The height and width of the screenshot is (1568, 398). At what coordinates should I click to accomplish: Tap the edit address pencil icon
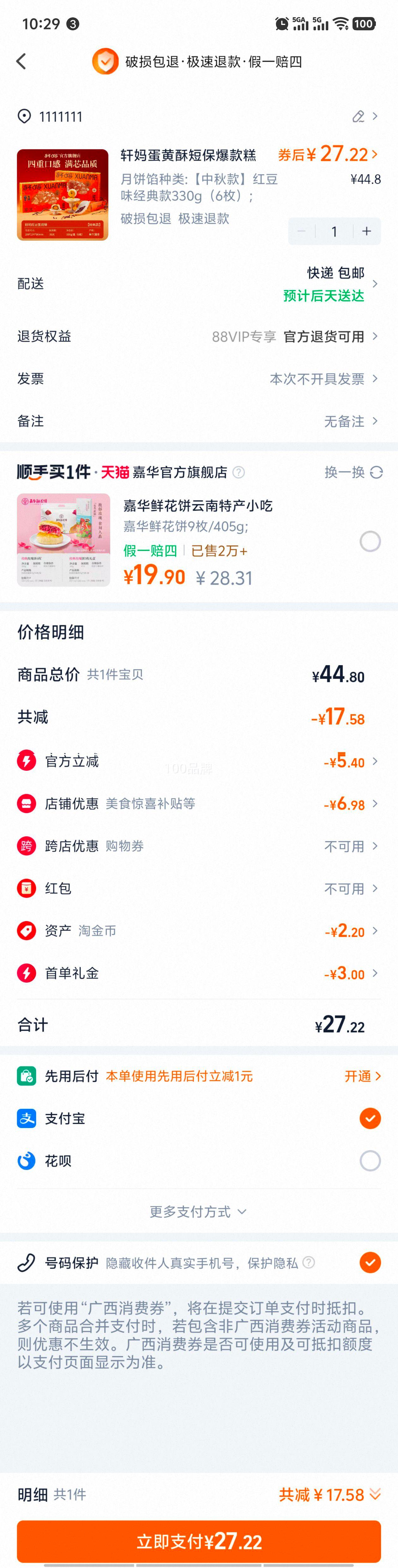(x=359, y=116)
